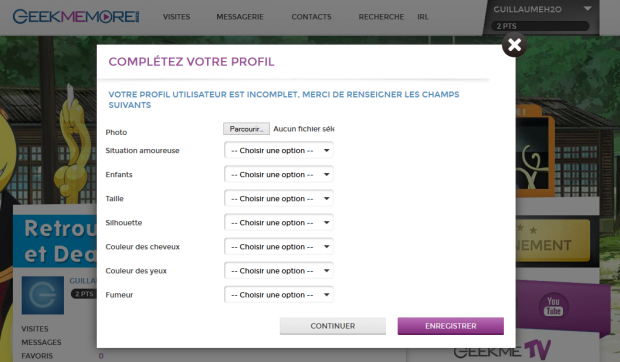620x362 pixels.
Task: Click the Continuer button
Action: [333, 326]
